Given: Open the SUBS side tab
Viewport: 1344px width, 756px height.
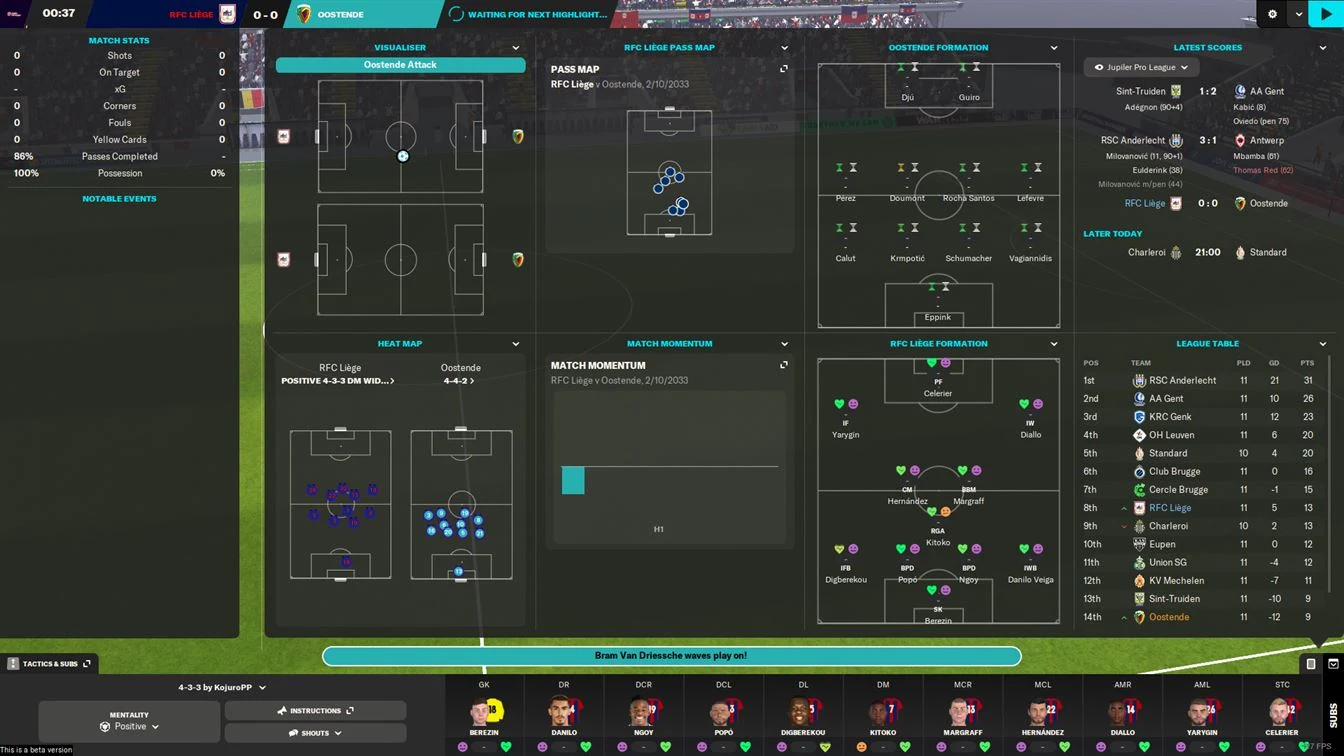Looking at the screenshot, I should pyautogui.click(x=1332, y=714).
